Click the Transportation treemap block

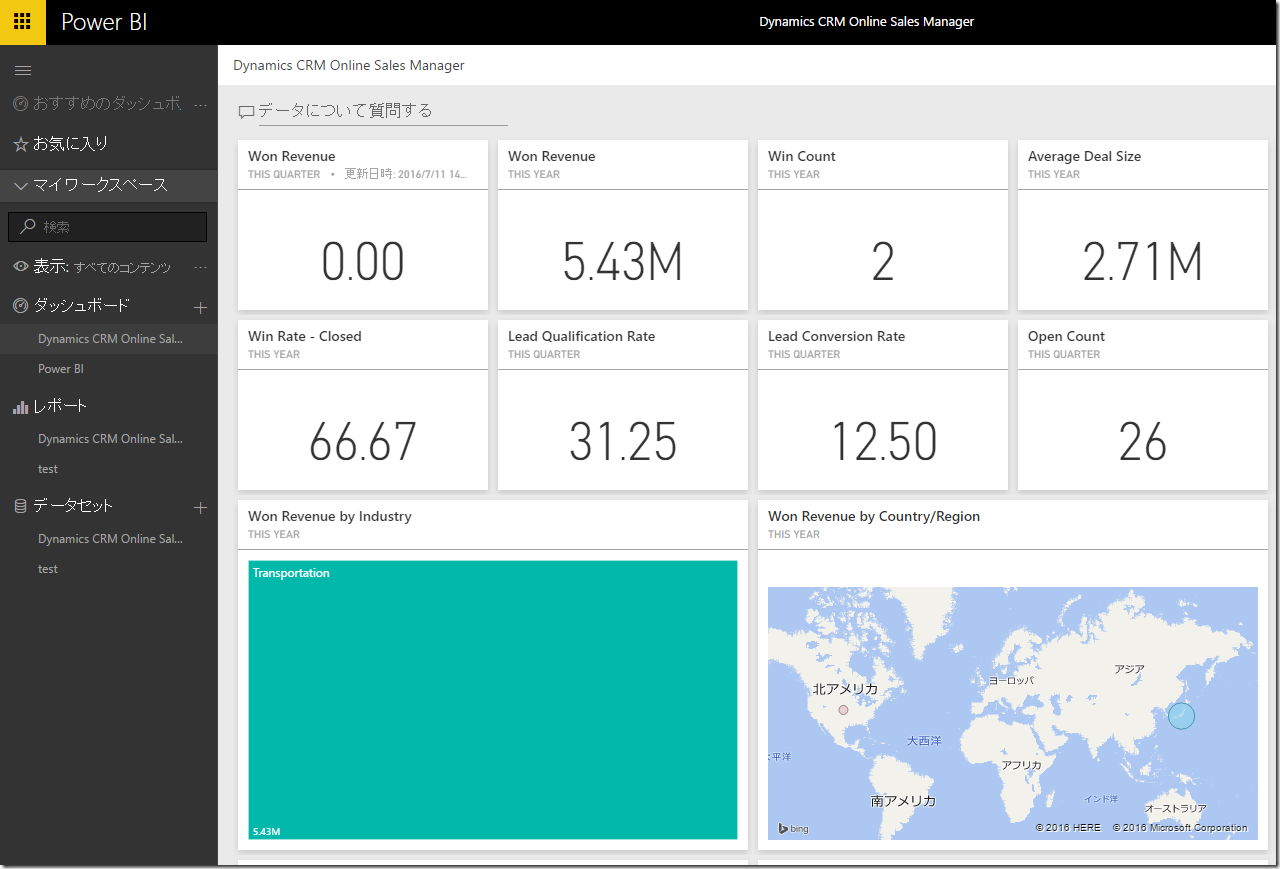coord(493,700)
